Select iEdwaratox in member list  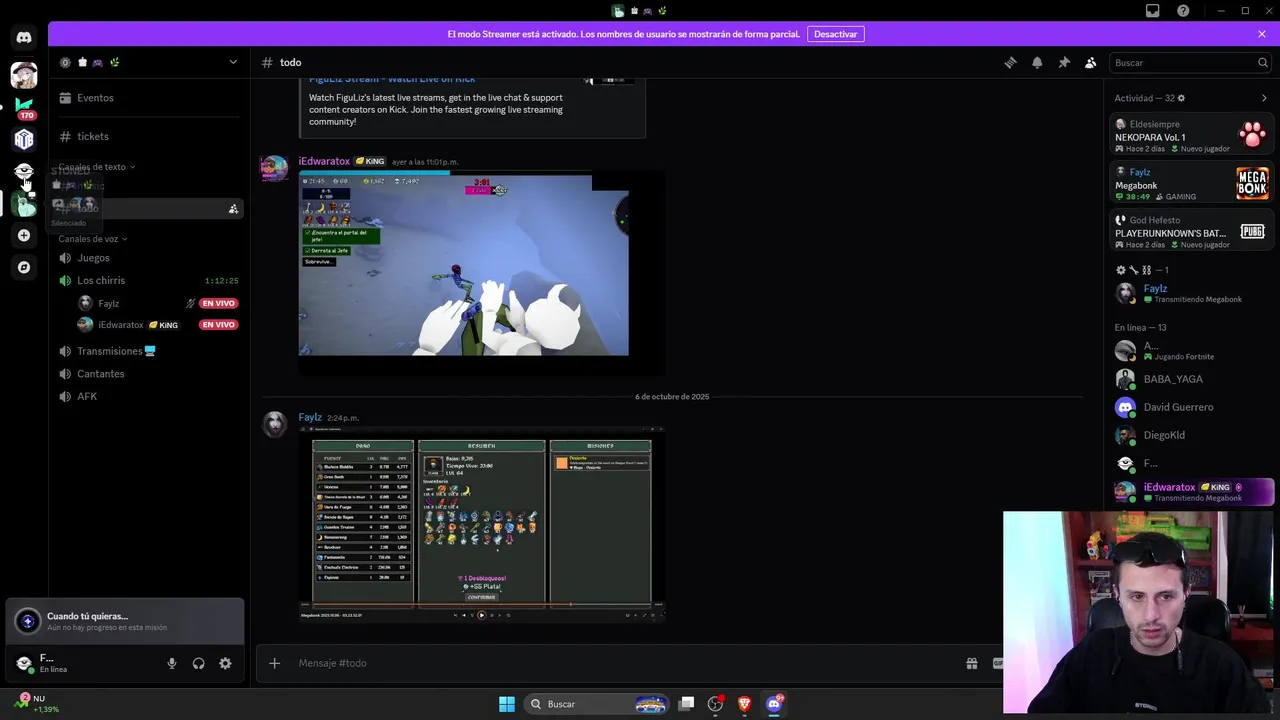point(1192,492)
